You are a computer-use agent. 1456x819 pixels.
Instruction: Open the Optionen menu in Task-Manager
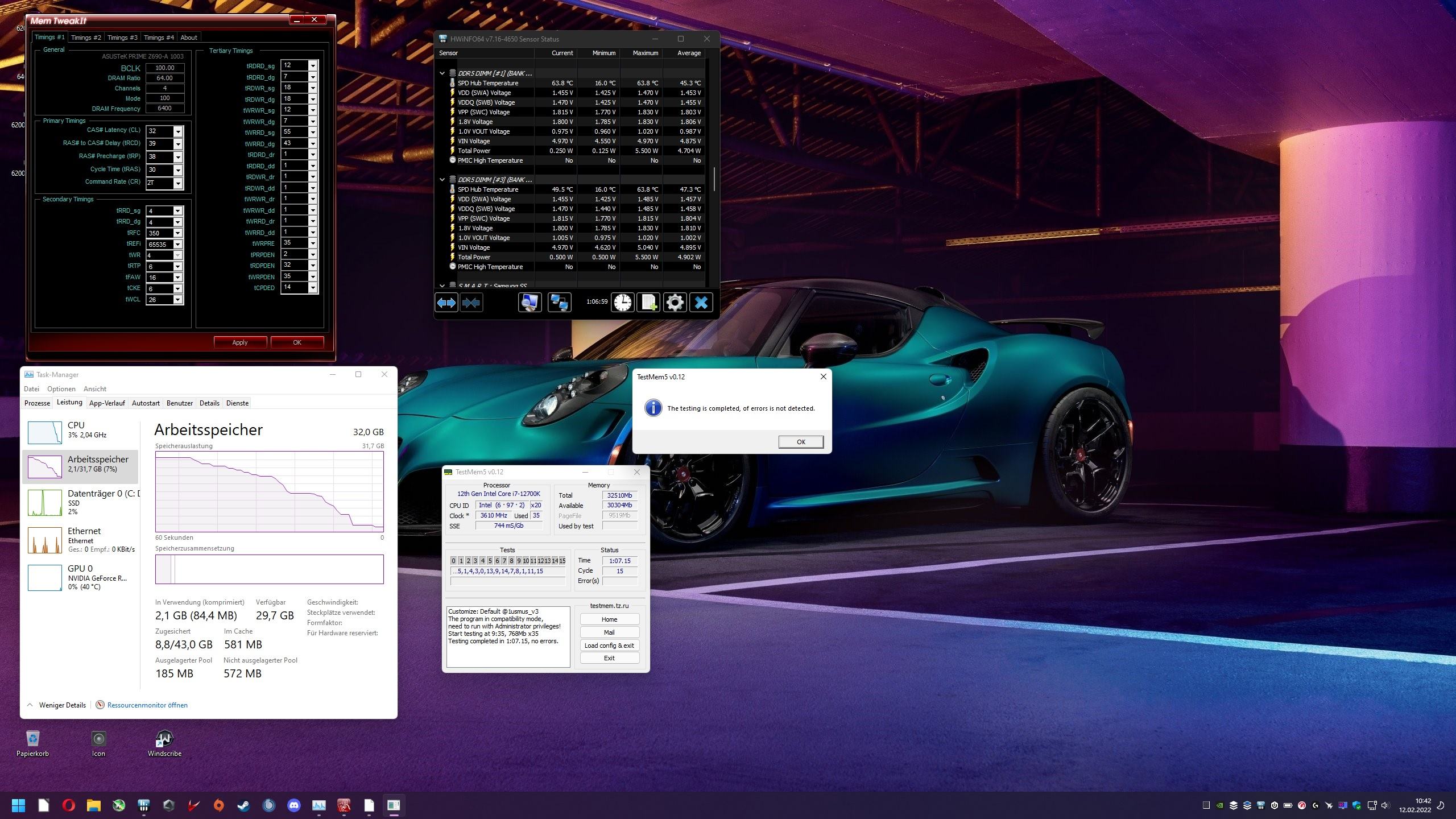[x=61, y=389]
